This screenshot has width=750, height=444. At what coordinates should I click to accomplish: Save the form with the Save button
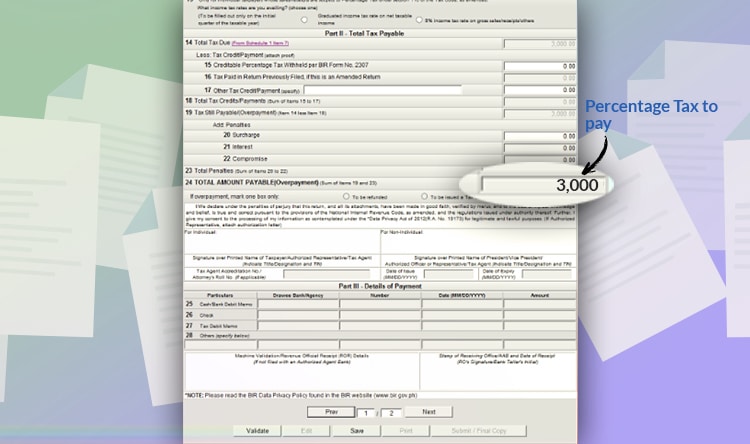coord(356,431)
